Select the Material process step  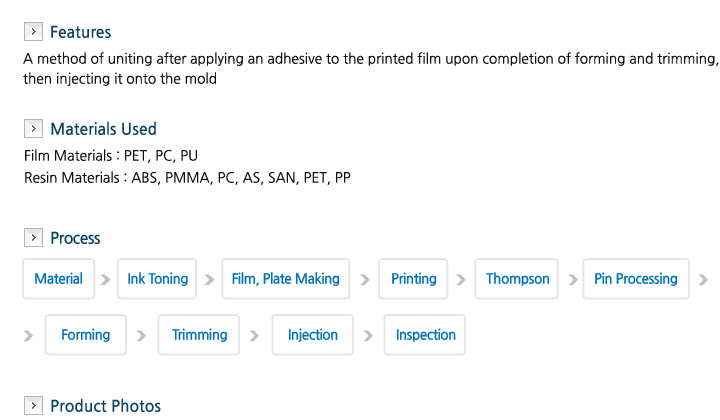tap(59, 279)
